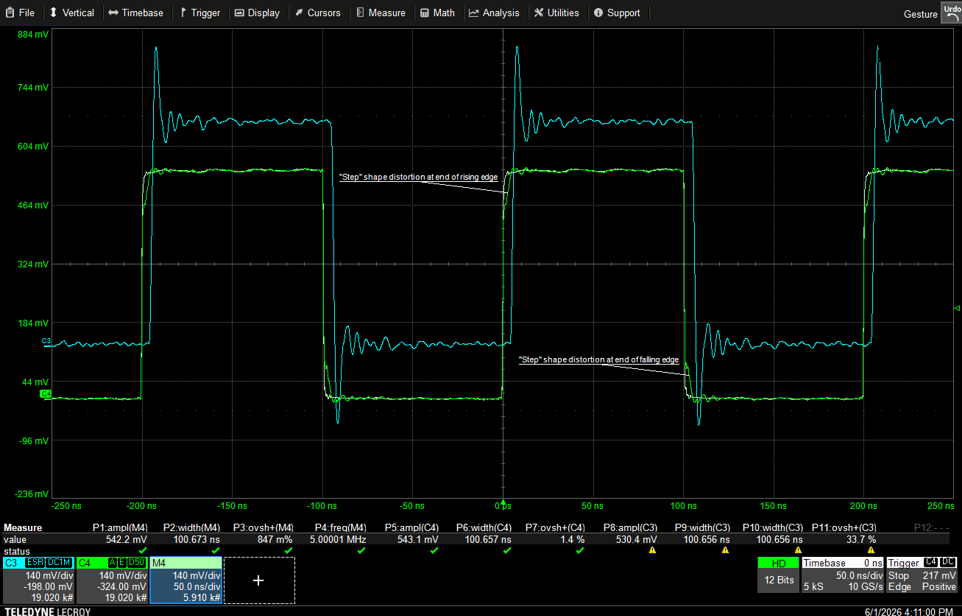The width and height of the screenshot is (962, 616).
Task: Open the File menu
Action: pos(20,12)
